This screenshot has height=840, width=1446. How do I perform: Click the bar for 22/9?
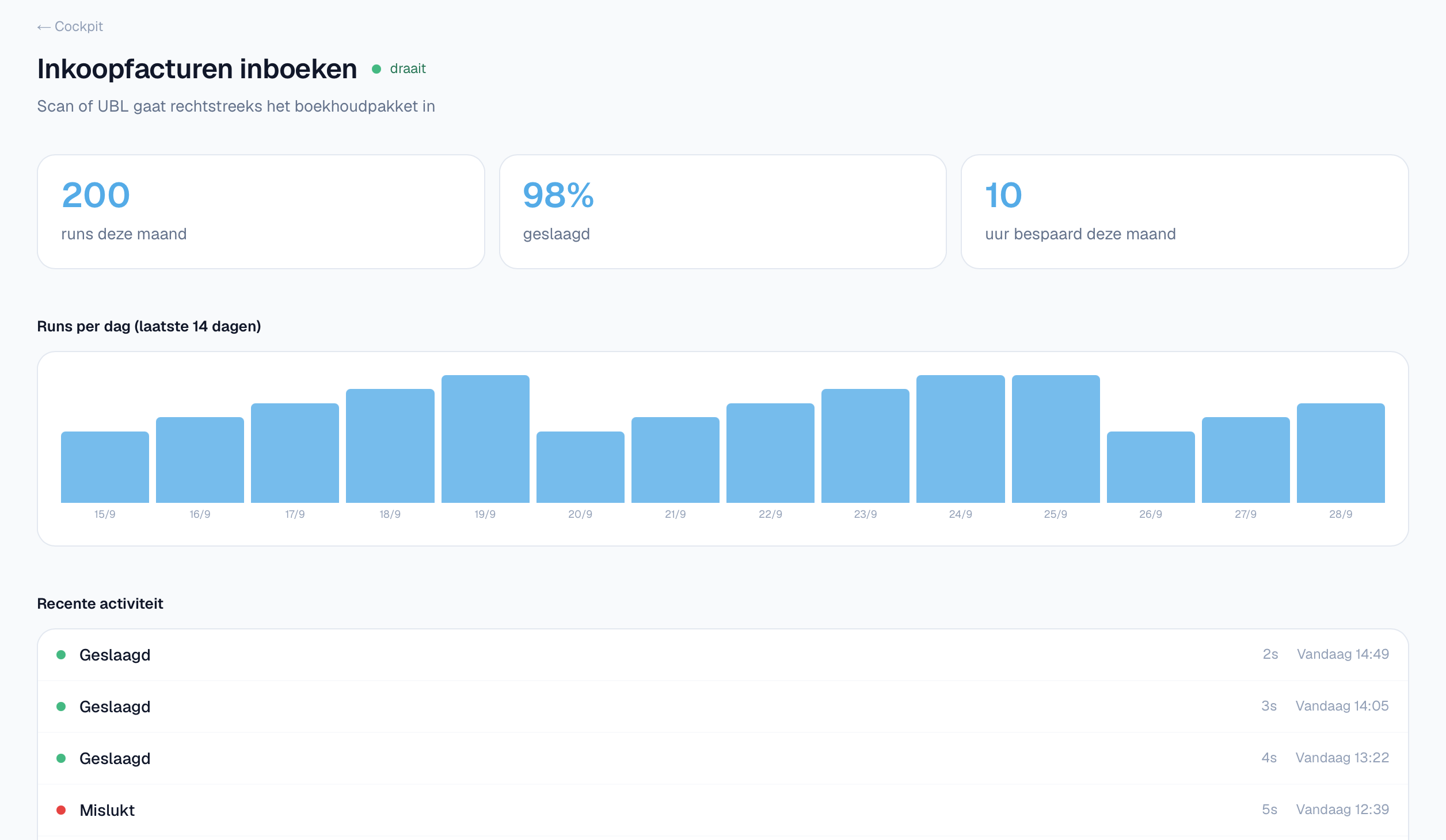coord(770,453)
